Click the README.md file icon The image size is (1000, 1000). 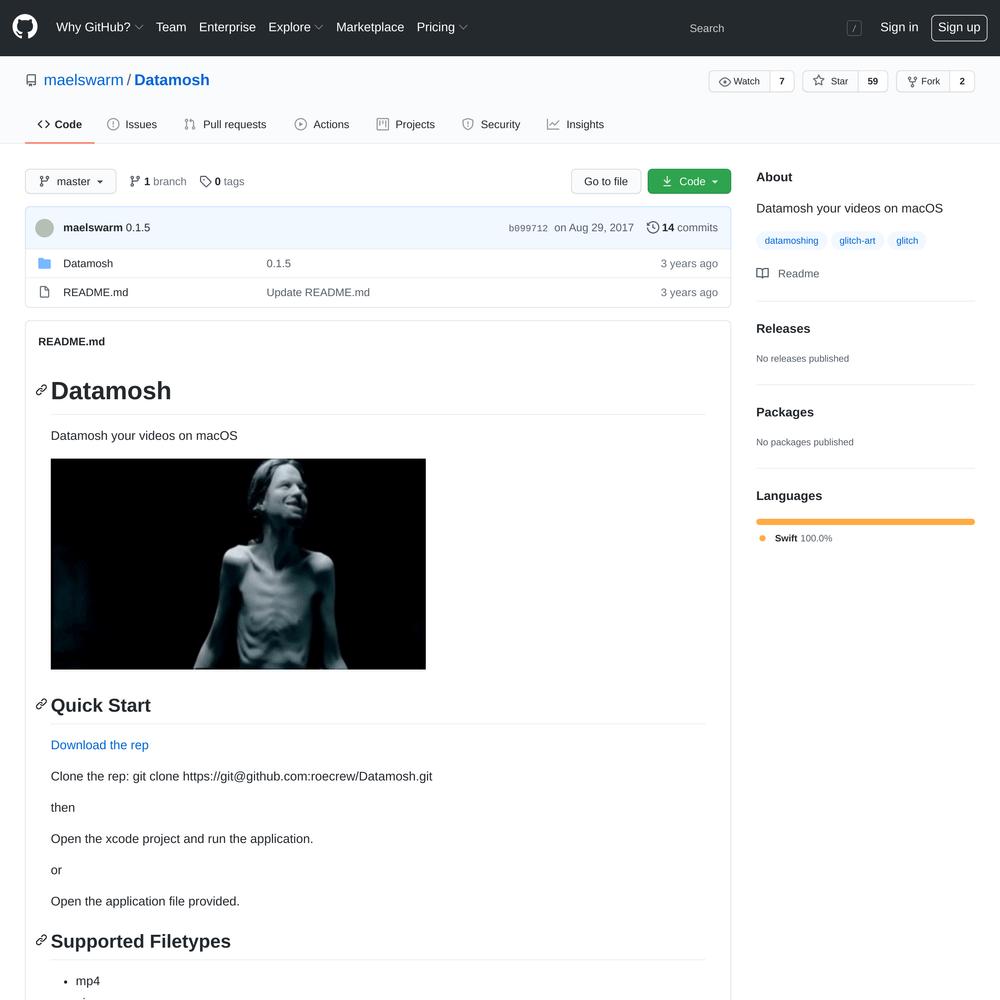pyautogui.click(x=44, y=292)
